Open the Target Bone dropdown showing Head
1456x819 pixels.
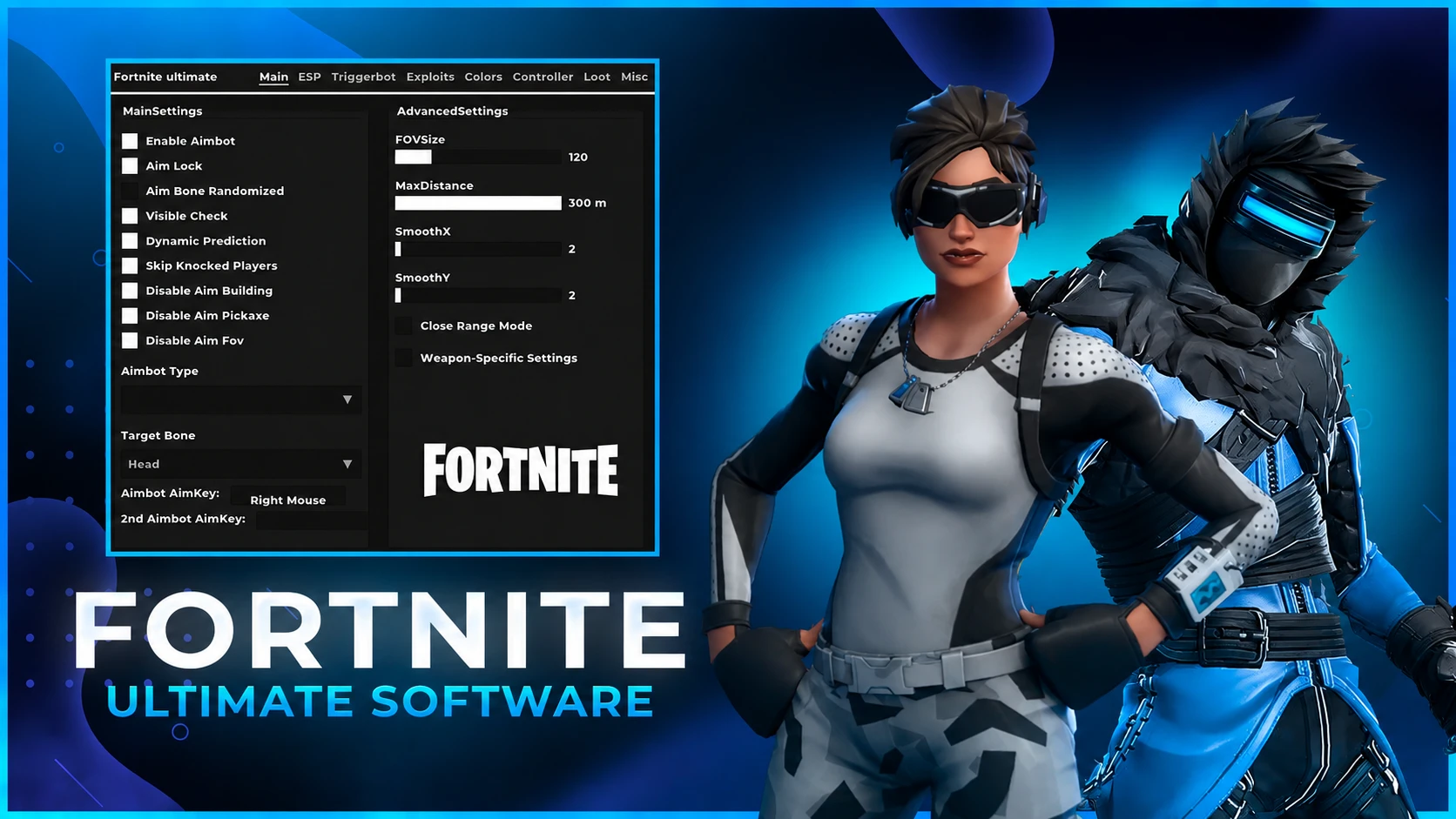pos(241,464)
